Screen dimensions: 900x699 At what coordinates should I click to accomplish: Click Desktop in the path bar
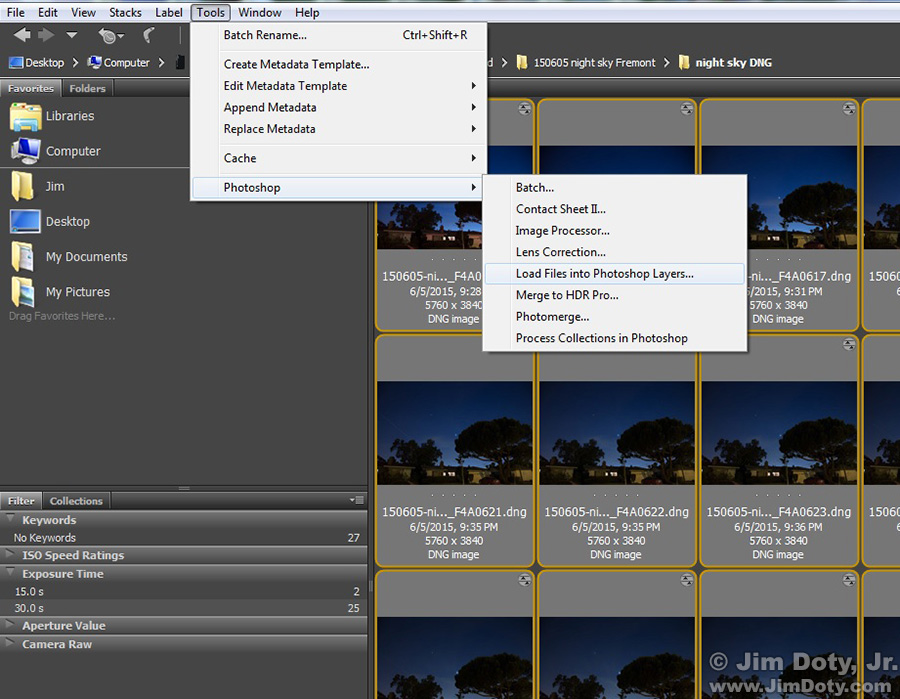pos(37,63)
